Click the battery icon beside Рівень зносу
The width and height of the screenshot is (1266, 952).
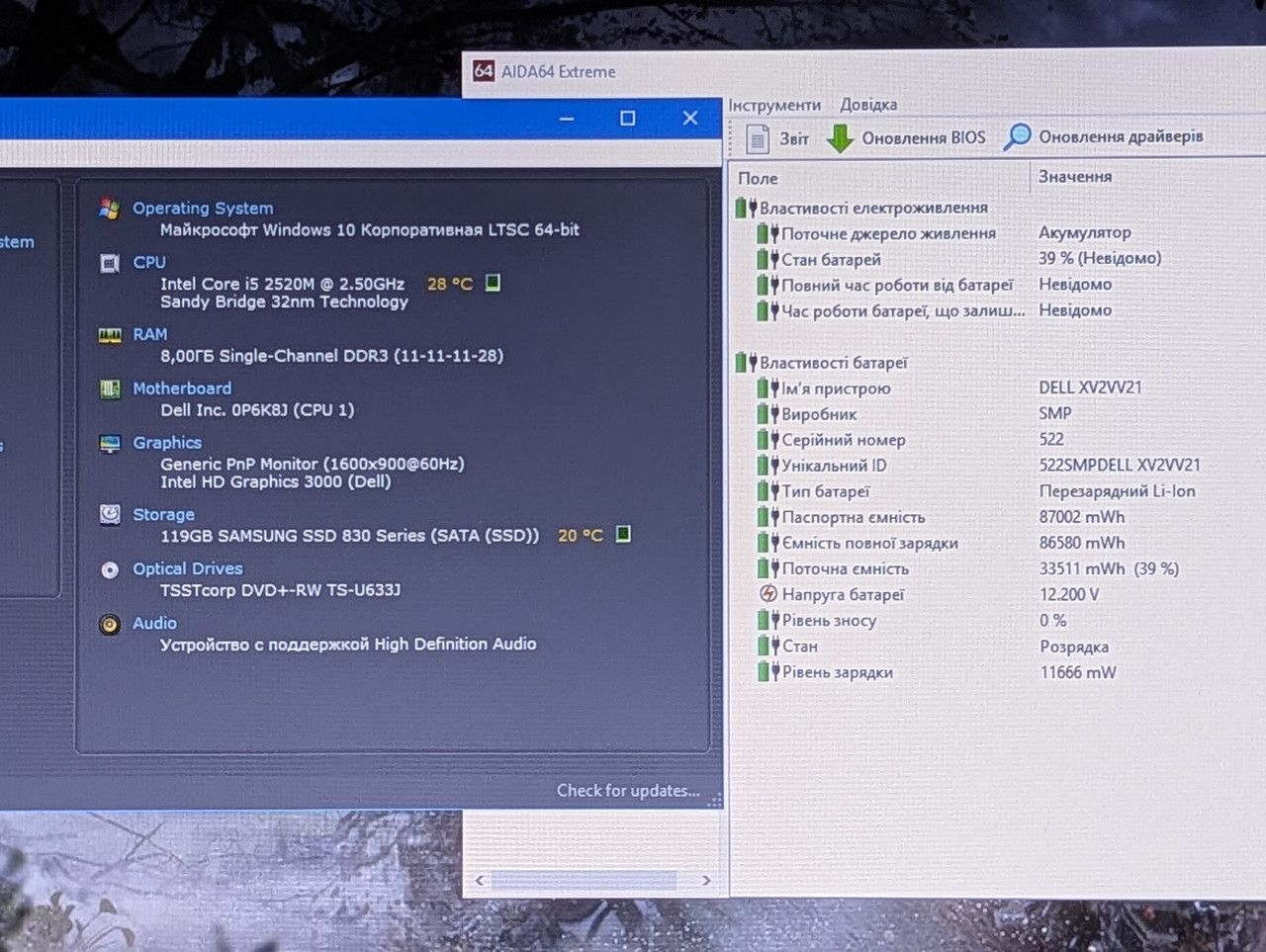(x=768, y=621)
